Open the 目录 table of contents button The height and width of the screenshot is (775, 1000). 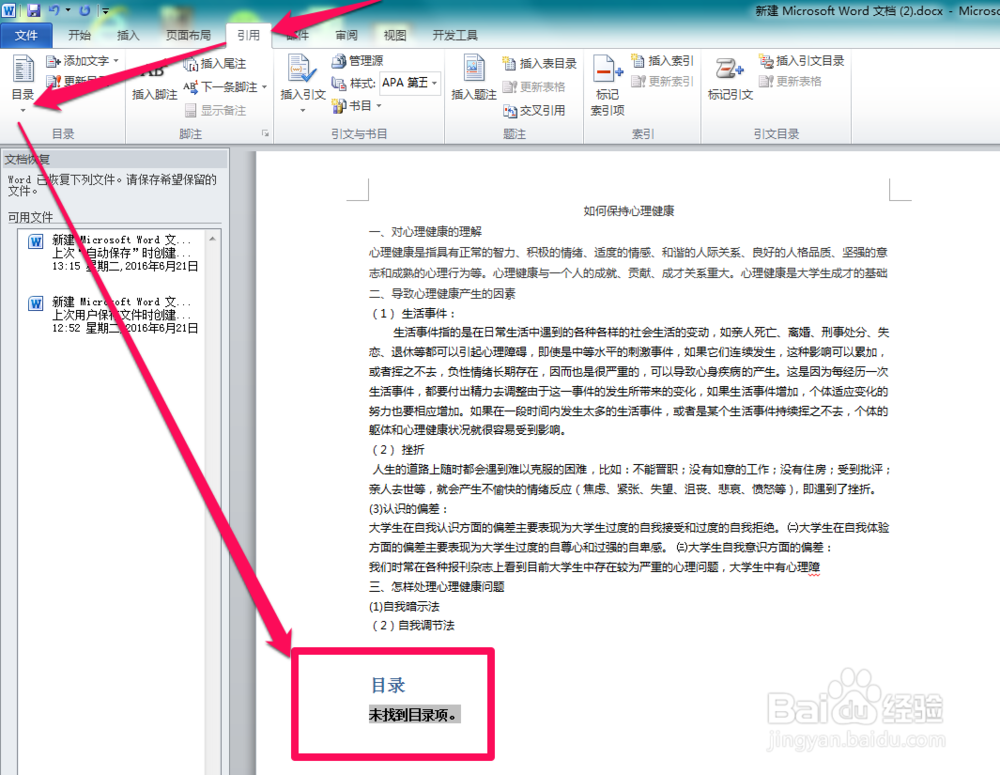click(x=23, y=83)
